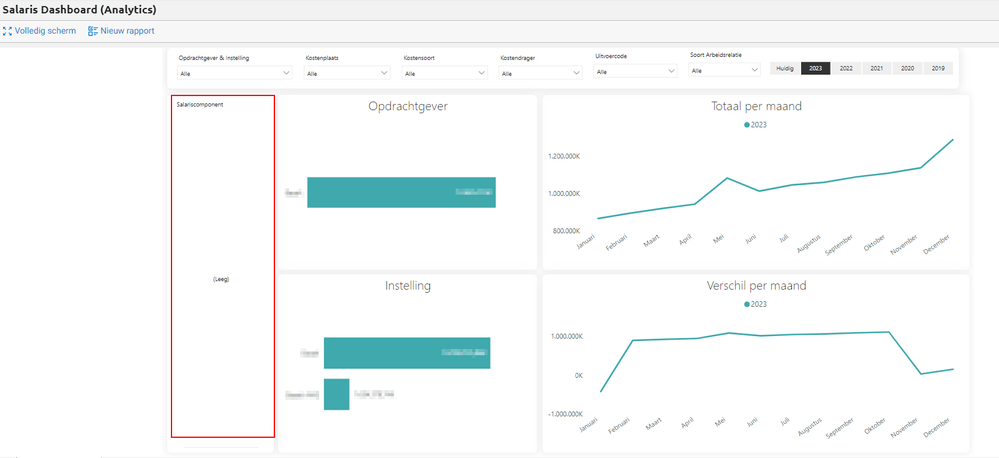Switch to year 2020
The width and height of the screenshot is (999, 458).
(907, 68)
